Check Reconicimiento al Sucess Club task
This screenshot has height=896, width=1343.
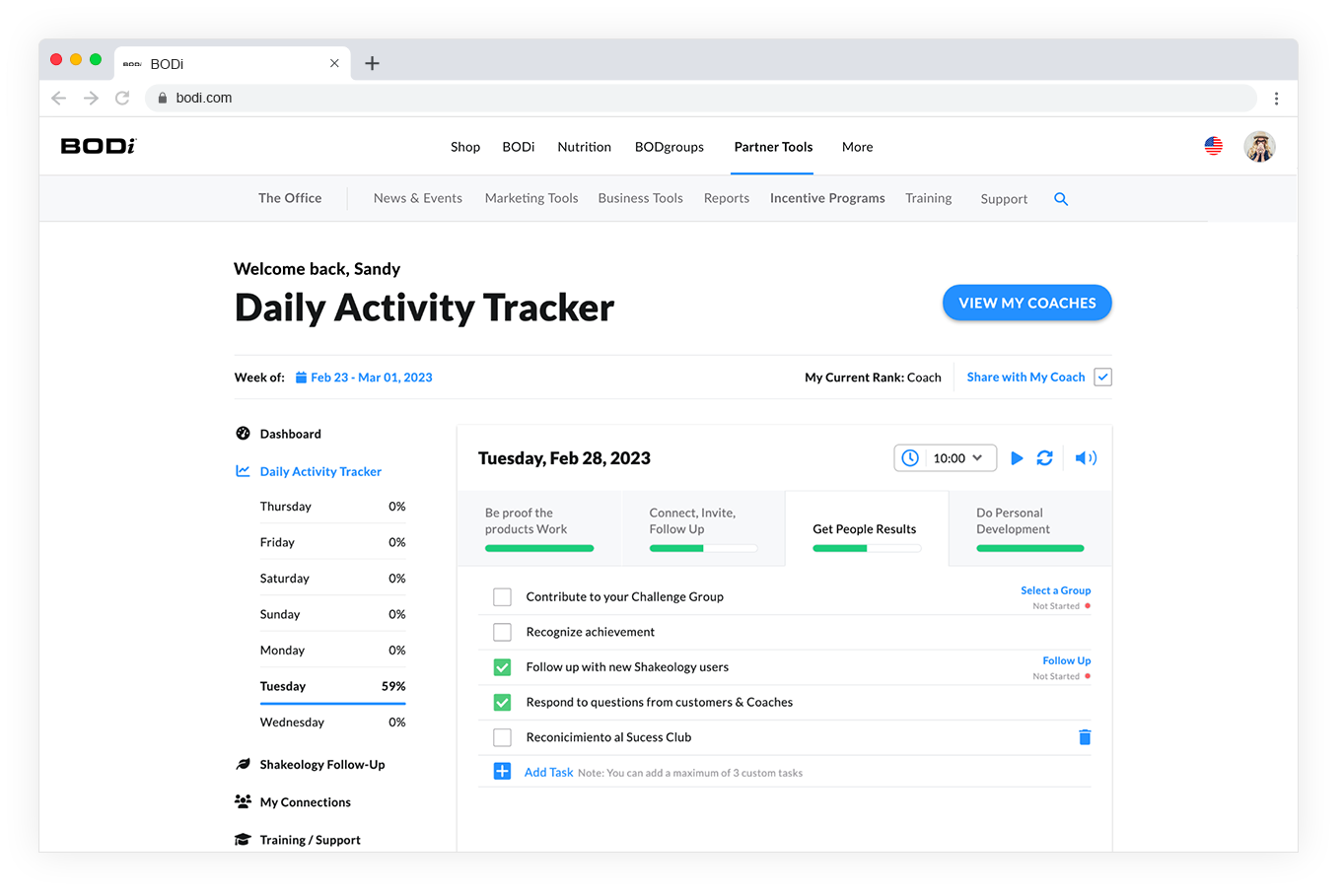click(x=502, y=737)
